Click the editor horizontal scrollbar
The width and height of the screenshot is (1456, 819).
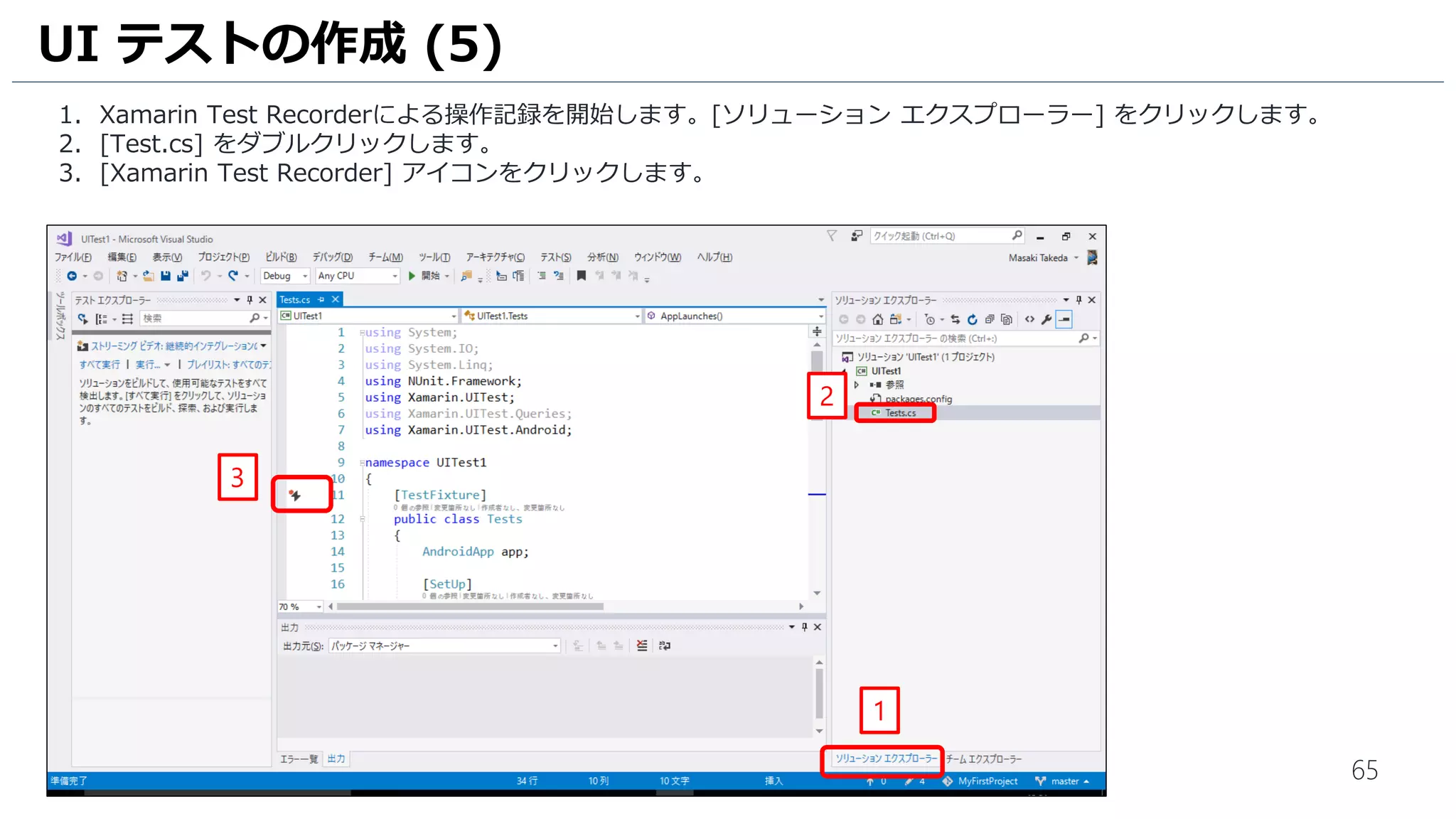(x=471, y=607)
